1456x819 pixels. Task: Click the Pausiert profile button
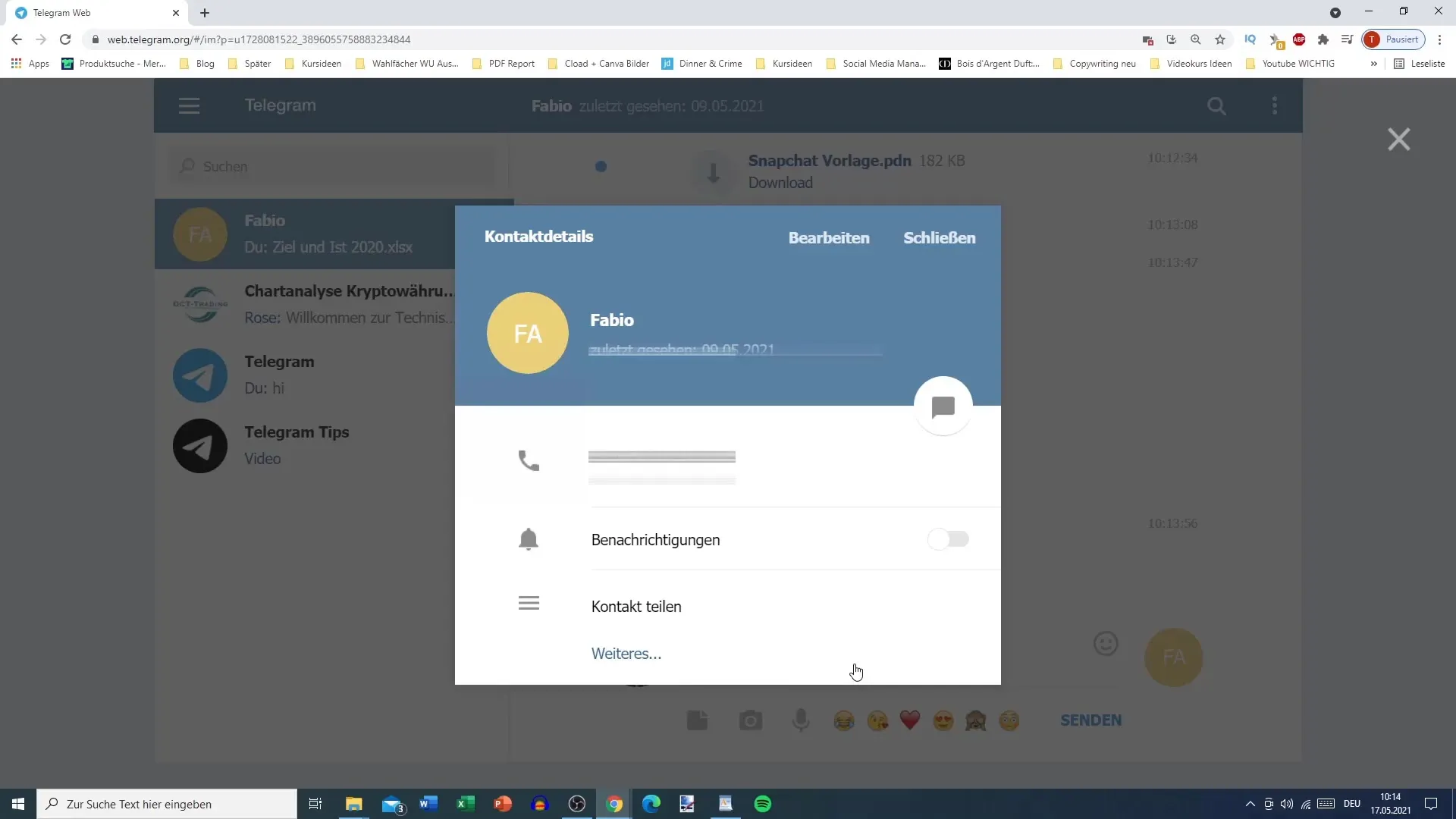tap(1393, 39)
